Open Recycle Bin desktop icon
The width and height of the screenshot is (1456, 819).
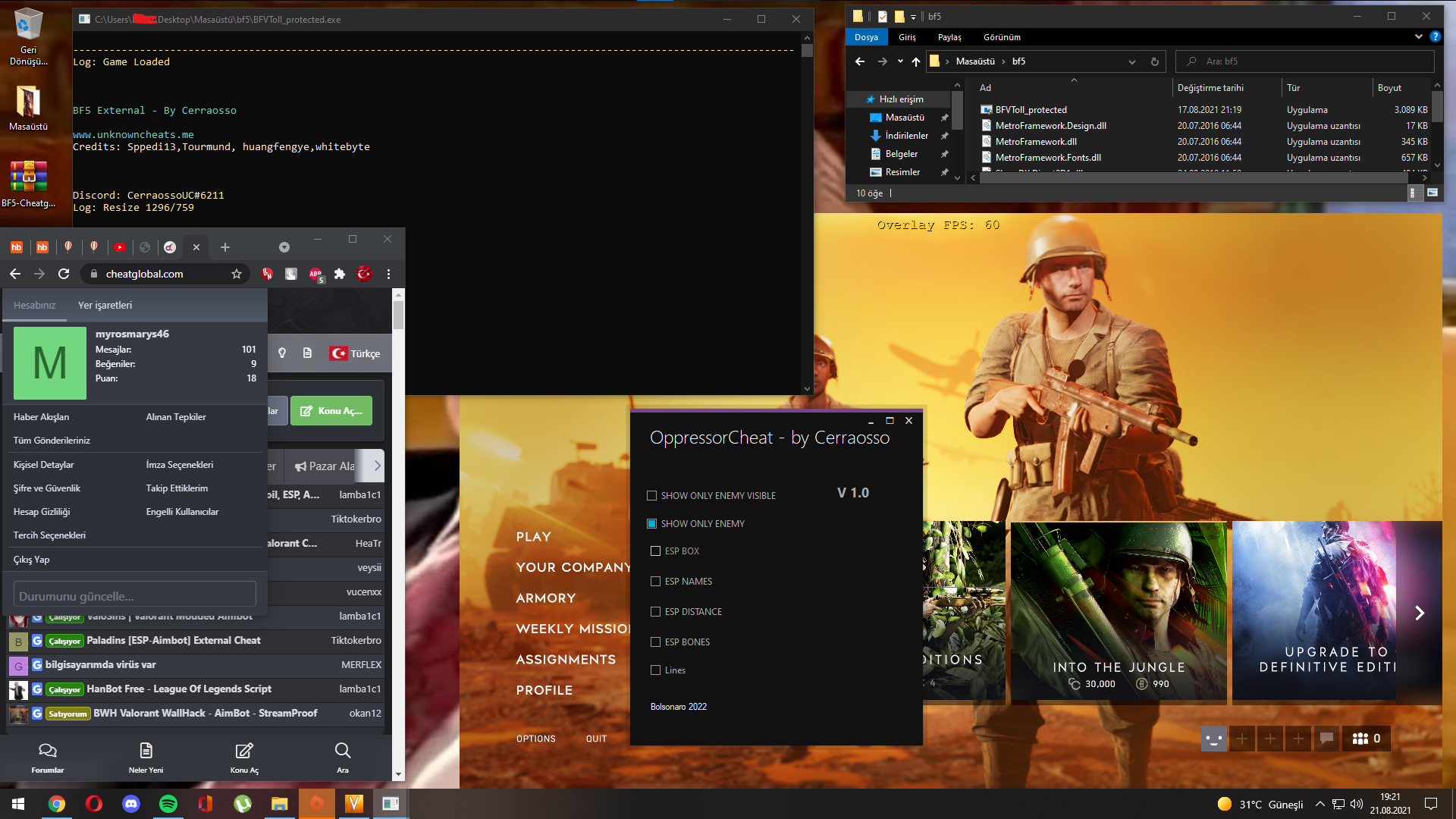pyautogui.click(x=28, y=36)
